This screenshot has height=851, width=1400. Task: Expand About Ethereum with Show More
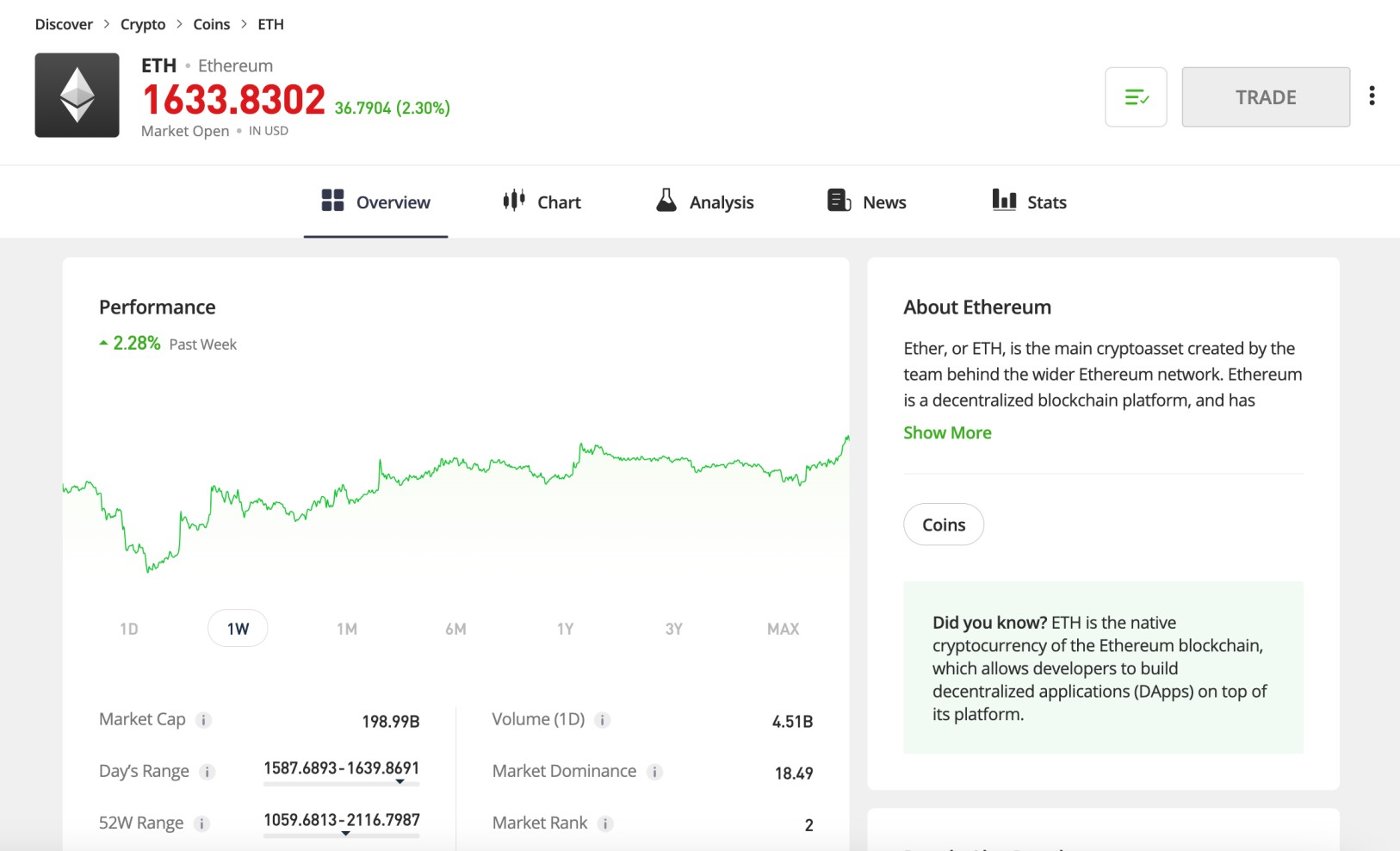(947, 432)
